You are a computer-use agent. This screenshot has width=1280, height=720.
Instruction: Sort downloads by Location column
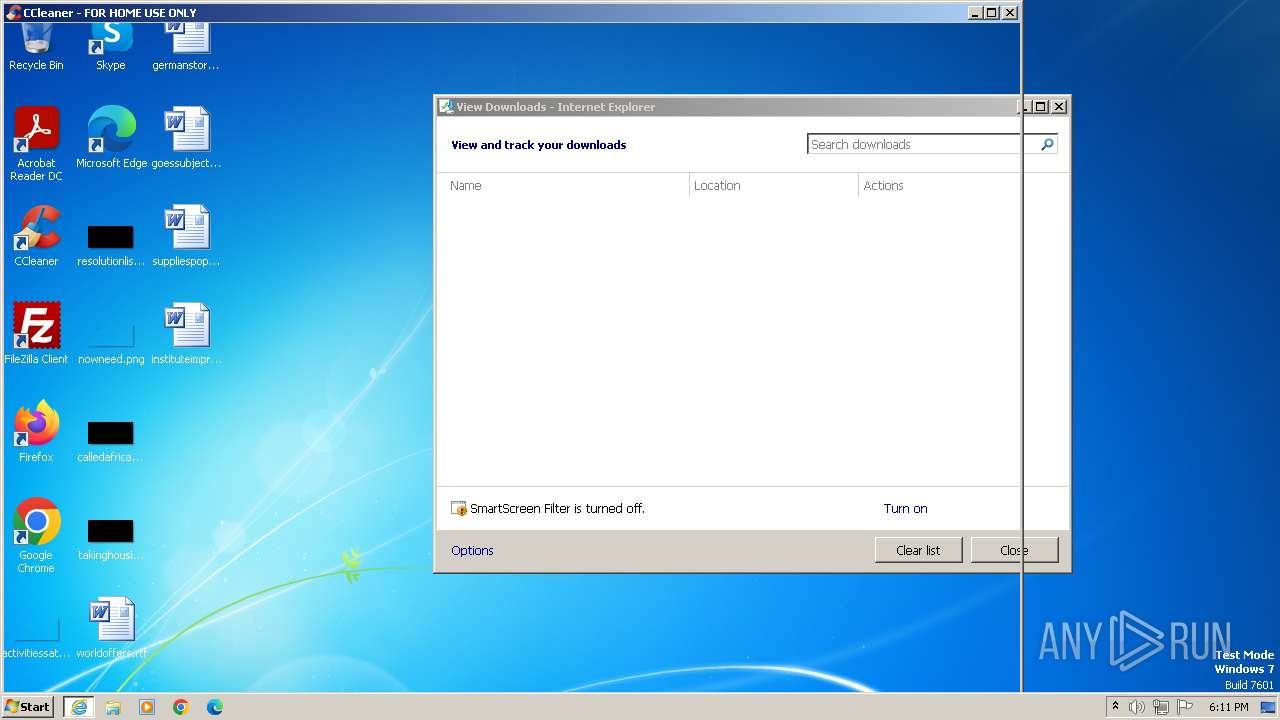point(774,185)
